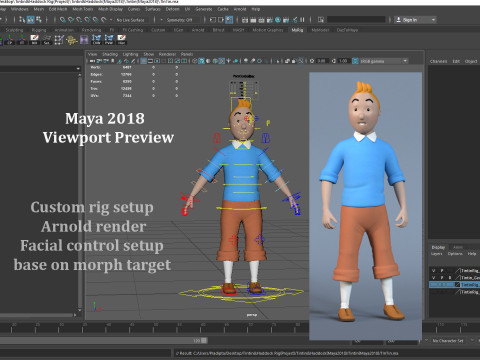Image resolution: width=480 pixels, height=360 pixels.
Task: Open render view icon in status line
Action: pyautogui.click(x=244, y=20)
